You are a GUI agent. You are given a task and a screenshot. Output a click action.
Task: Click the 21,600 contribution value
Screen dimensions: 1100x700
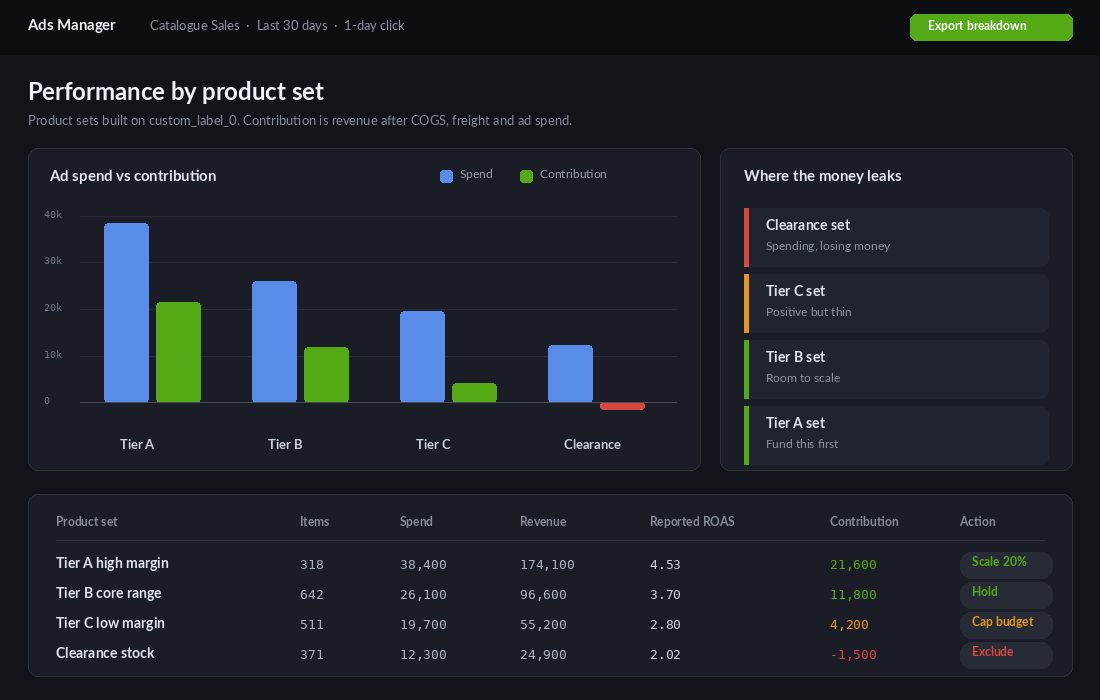853,565
